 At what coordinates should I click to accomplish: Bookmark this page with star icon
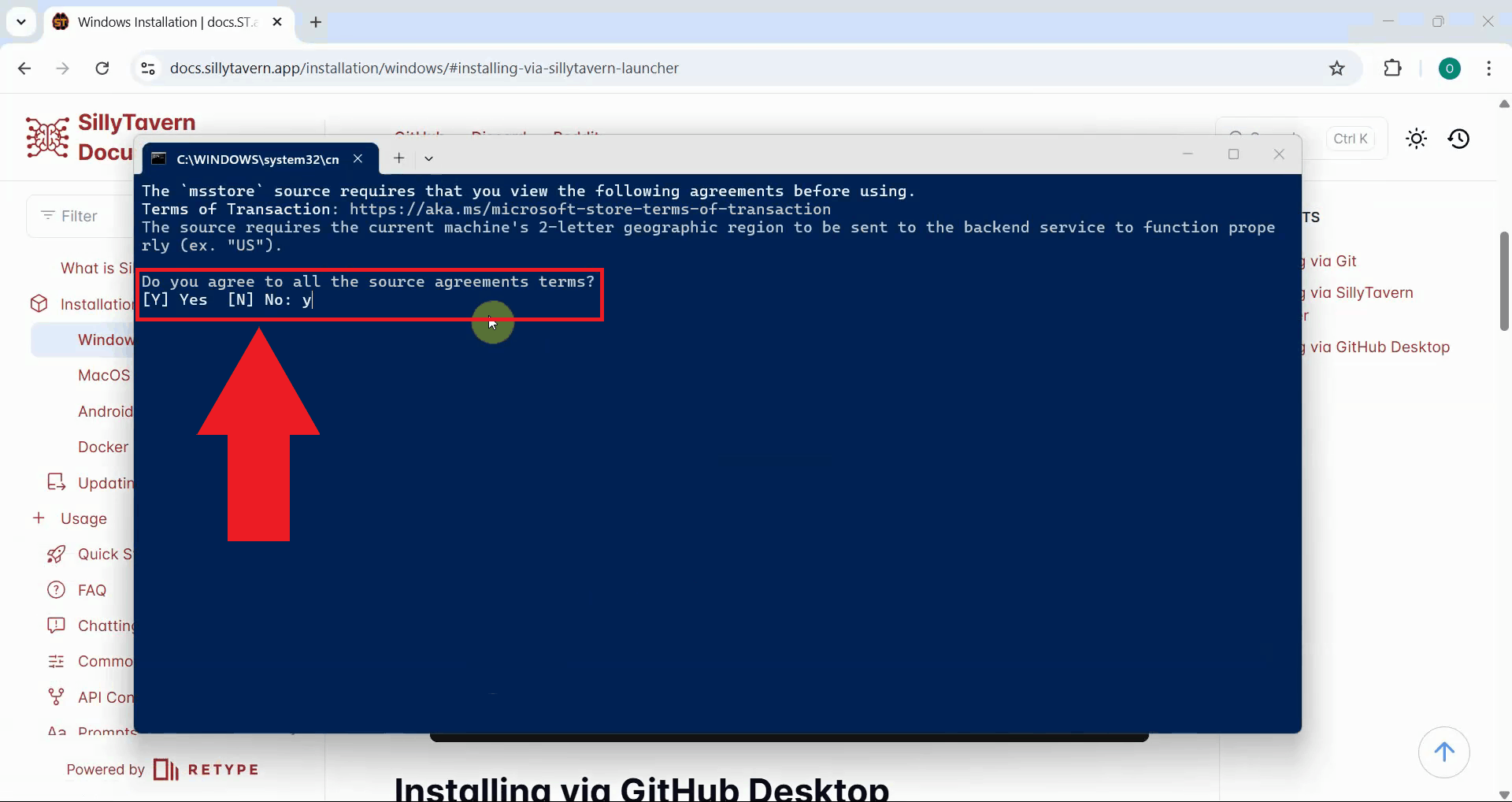pos(1336,69)
